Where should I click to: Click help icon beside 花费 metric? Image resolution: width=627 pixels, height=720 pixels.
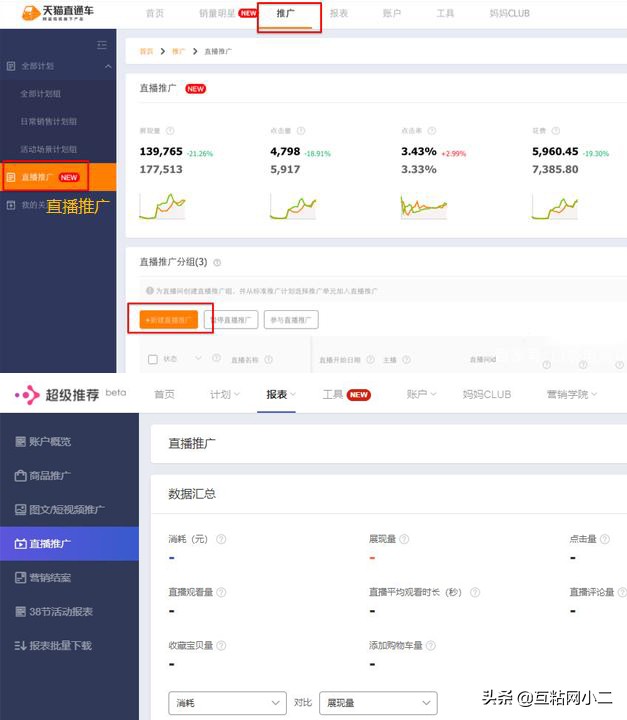point(556,131)
